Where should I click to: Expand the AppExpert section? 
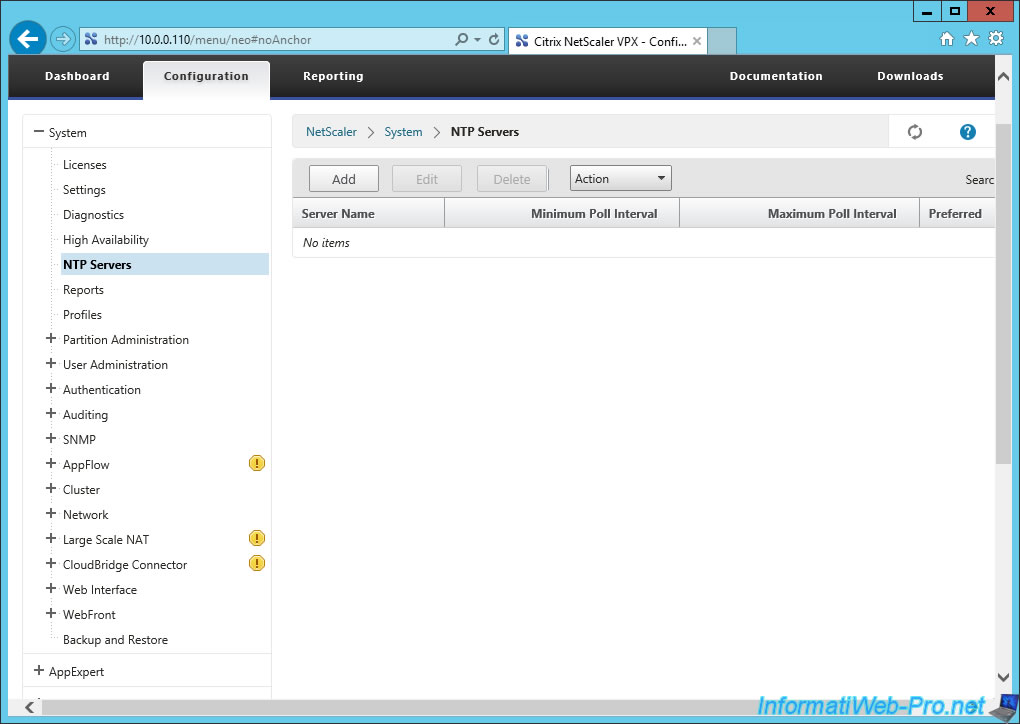pyautogui.click(x=39, y=671)
